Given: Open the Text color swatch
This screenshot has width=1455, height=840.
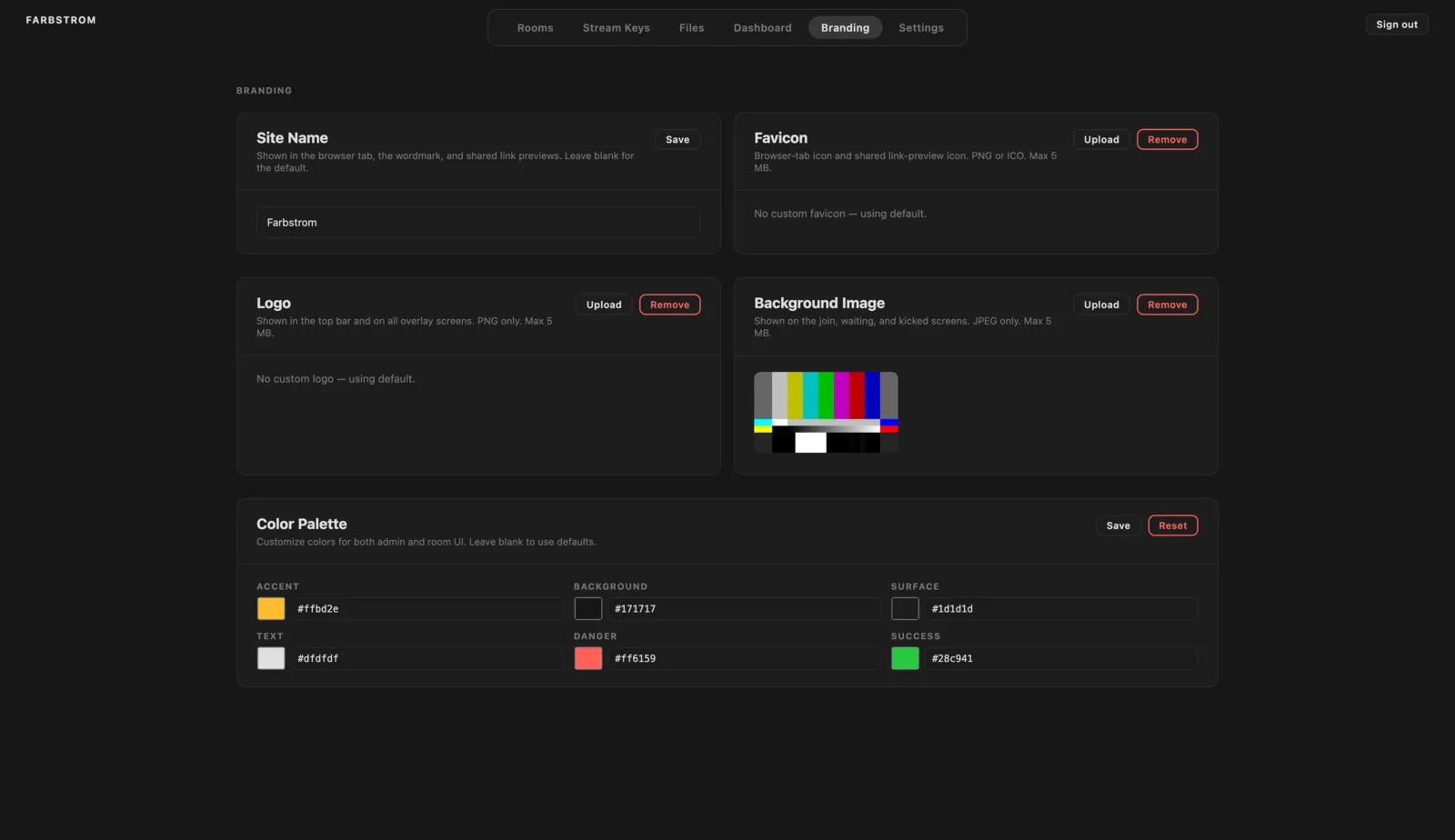Looking at the screenshot, I should [271, 658].
